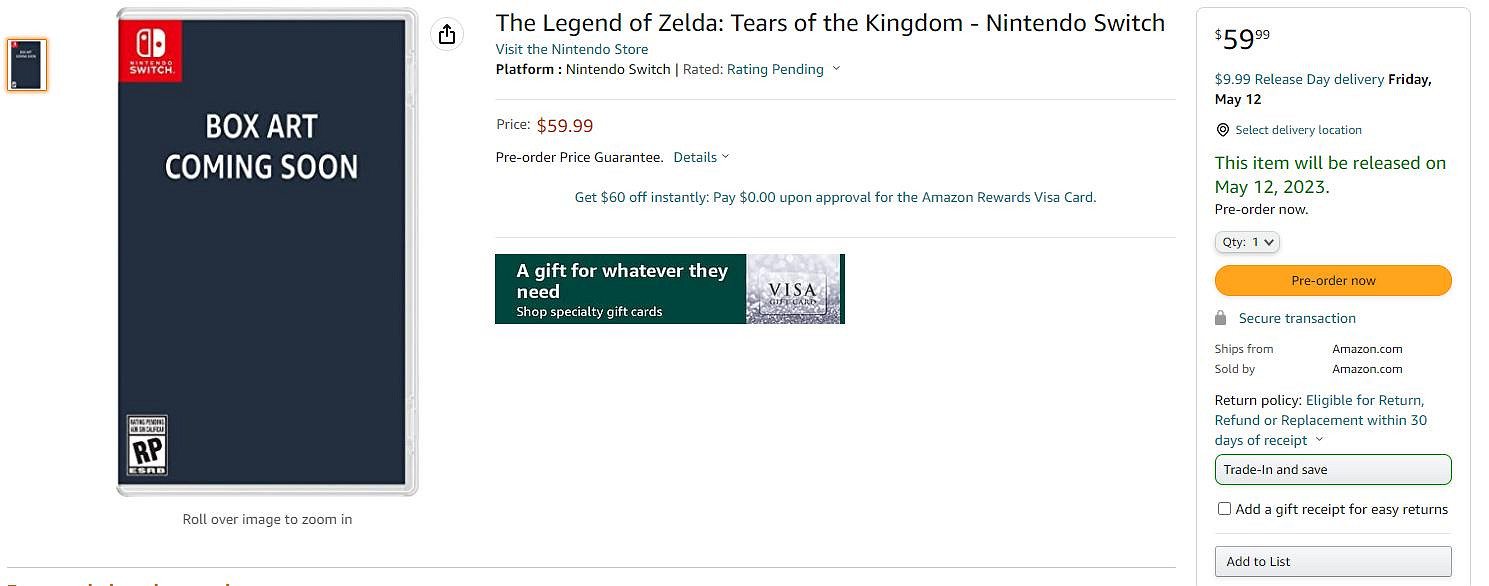Click the $9.99 Release Day delivery link

tap(1299, 79)
